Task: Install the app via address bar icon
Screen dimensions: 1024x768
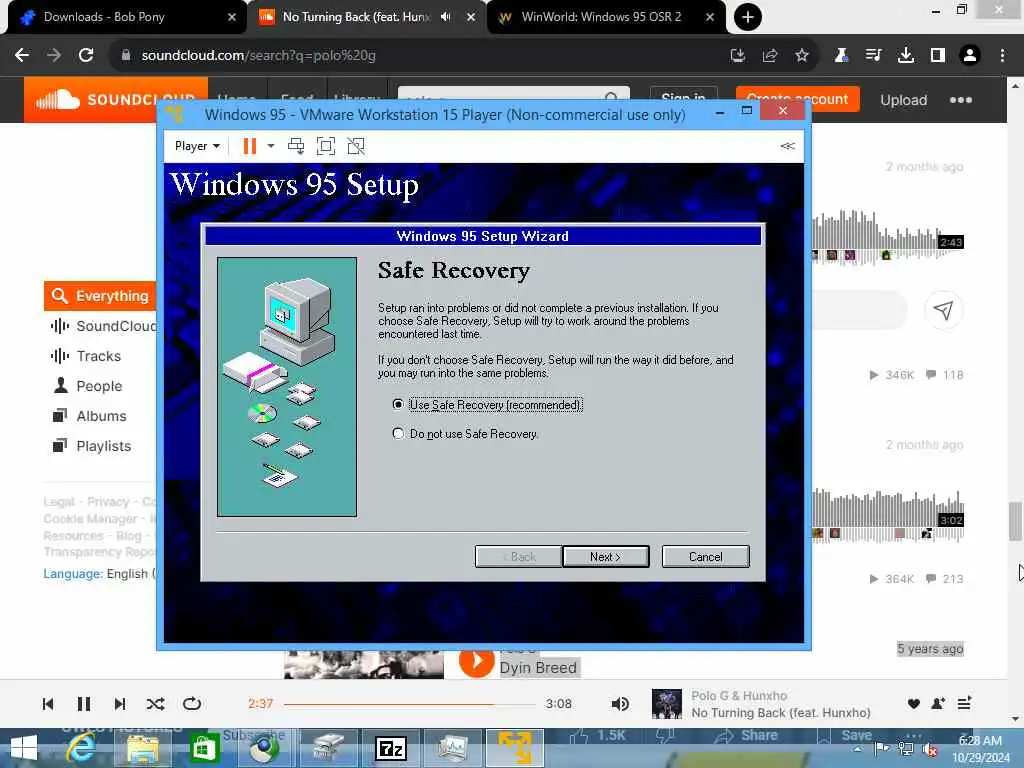Action: click(x=738, y=56)
